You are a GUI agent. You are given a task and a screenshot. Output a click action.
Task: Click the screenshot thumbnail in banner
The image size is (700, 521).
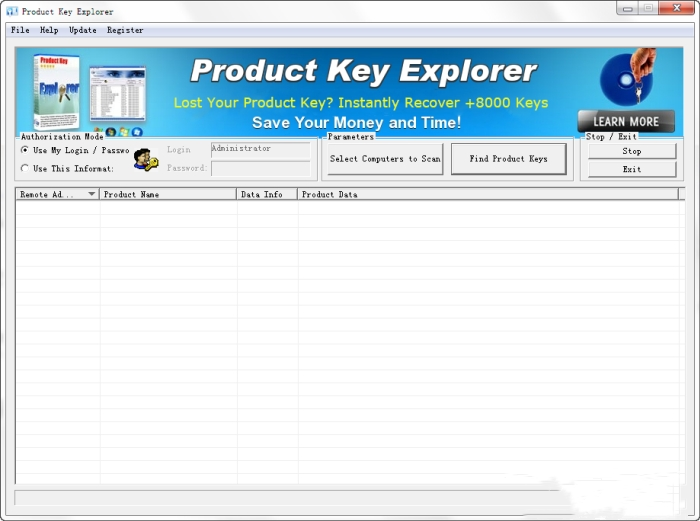(118, 94)
